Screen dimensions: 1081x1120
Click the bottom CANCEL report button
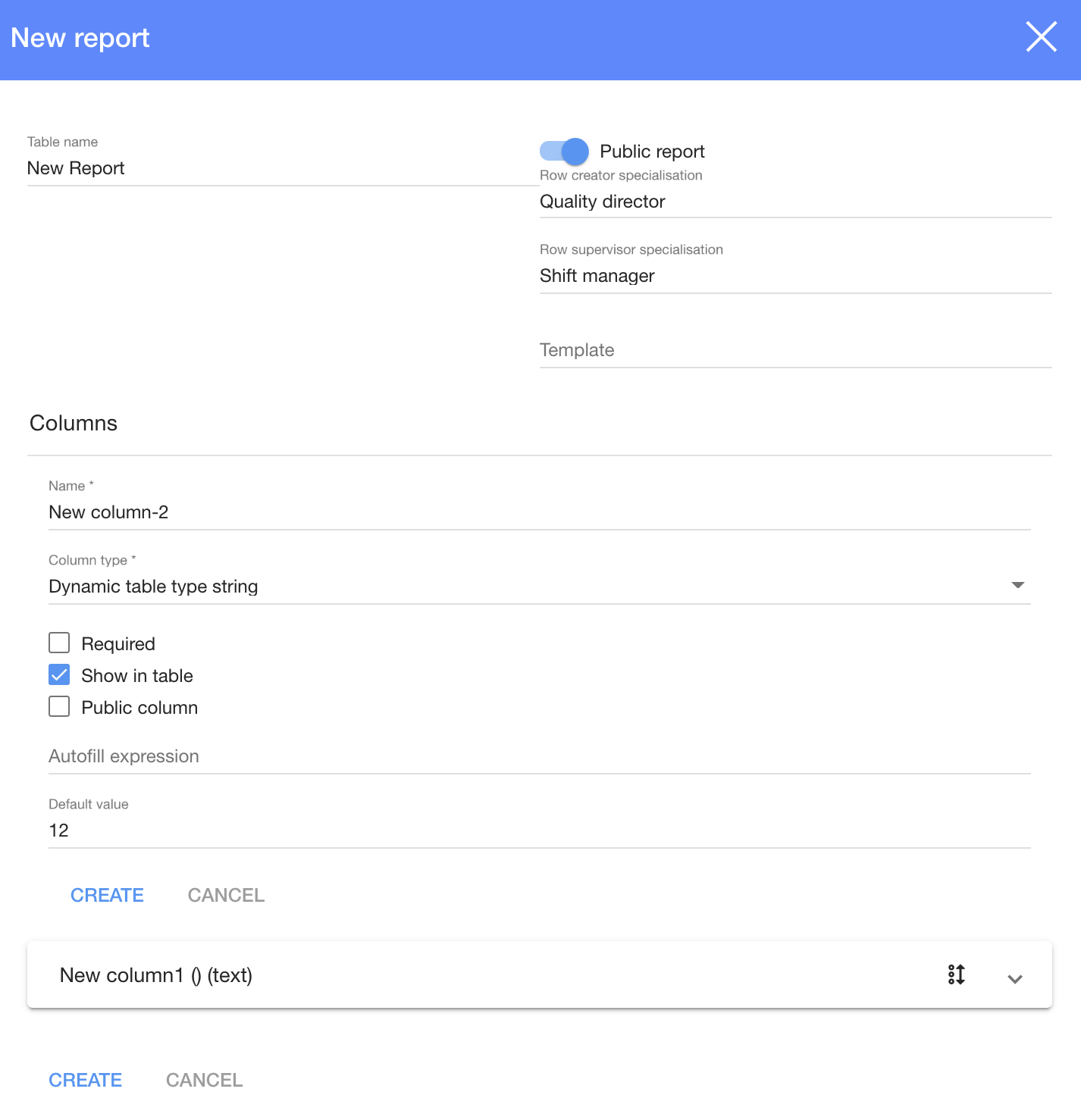[x=204, y=1080]
